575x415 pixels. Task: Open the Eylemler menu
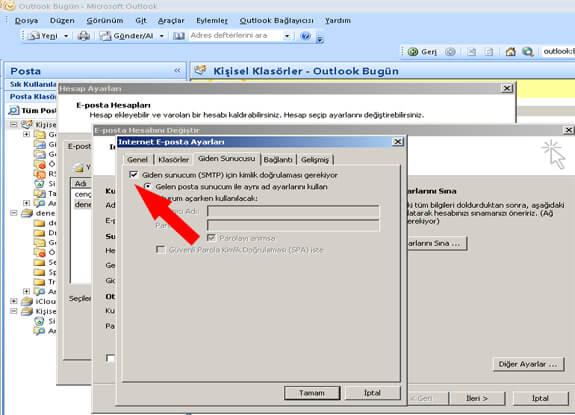click(212, 21)
